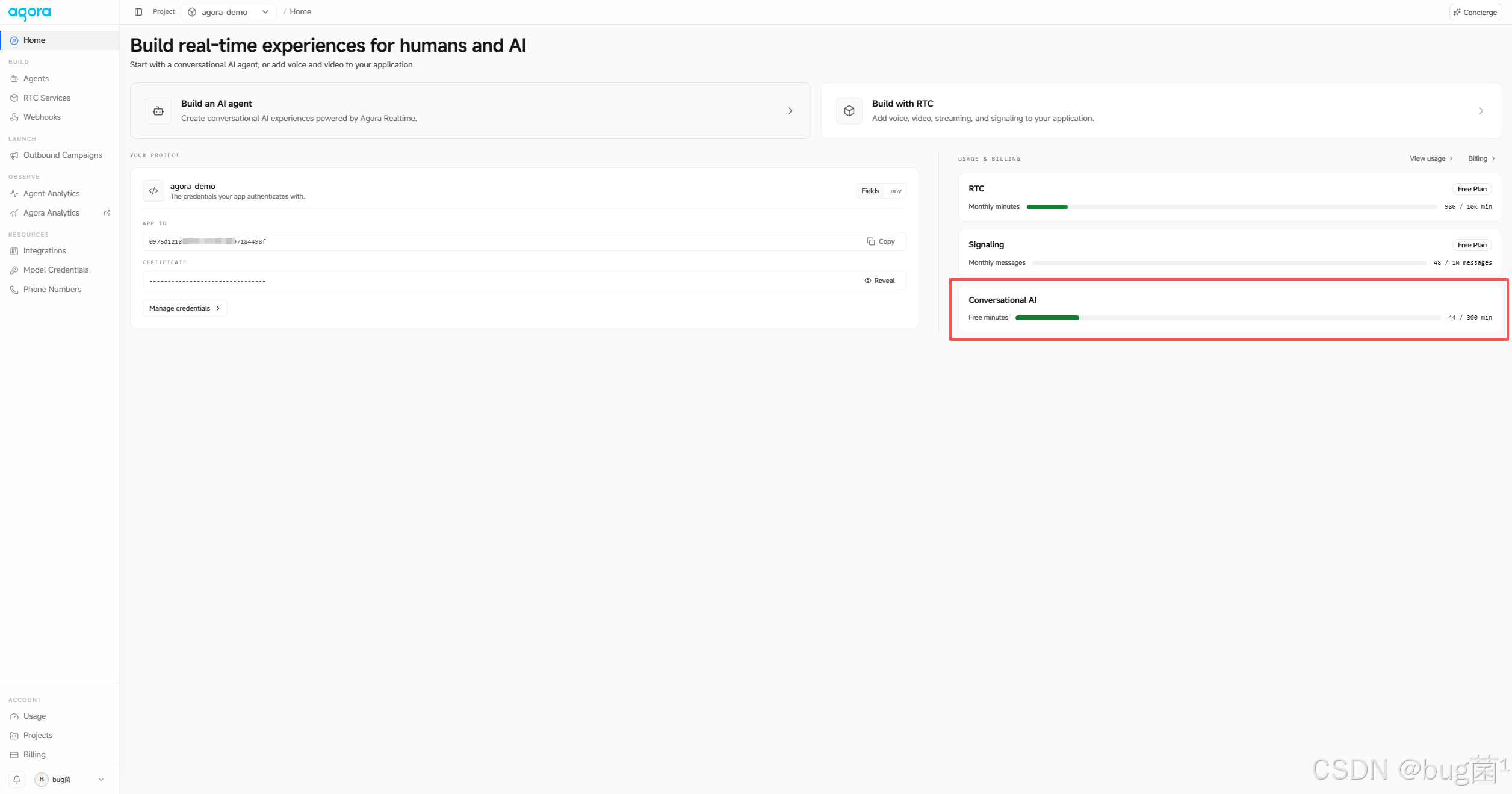
Task: Click the Home compass icon in sidebar
Action: click(x=14, y=40)
